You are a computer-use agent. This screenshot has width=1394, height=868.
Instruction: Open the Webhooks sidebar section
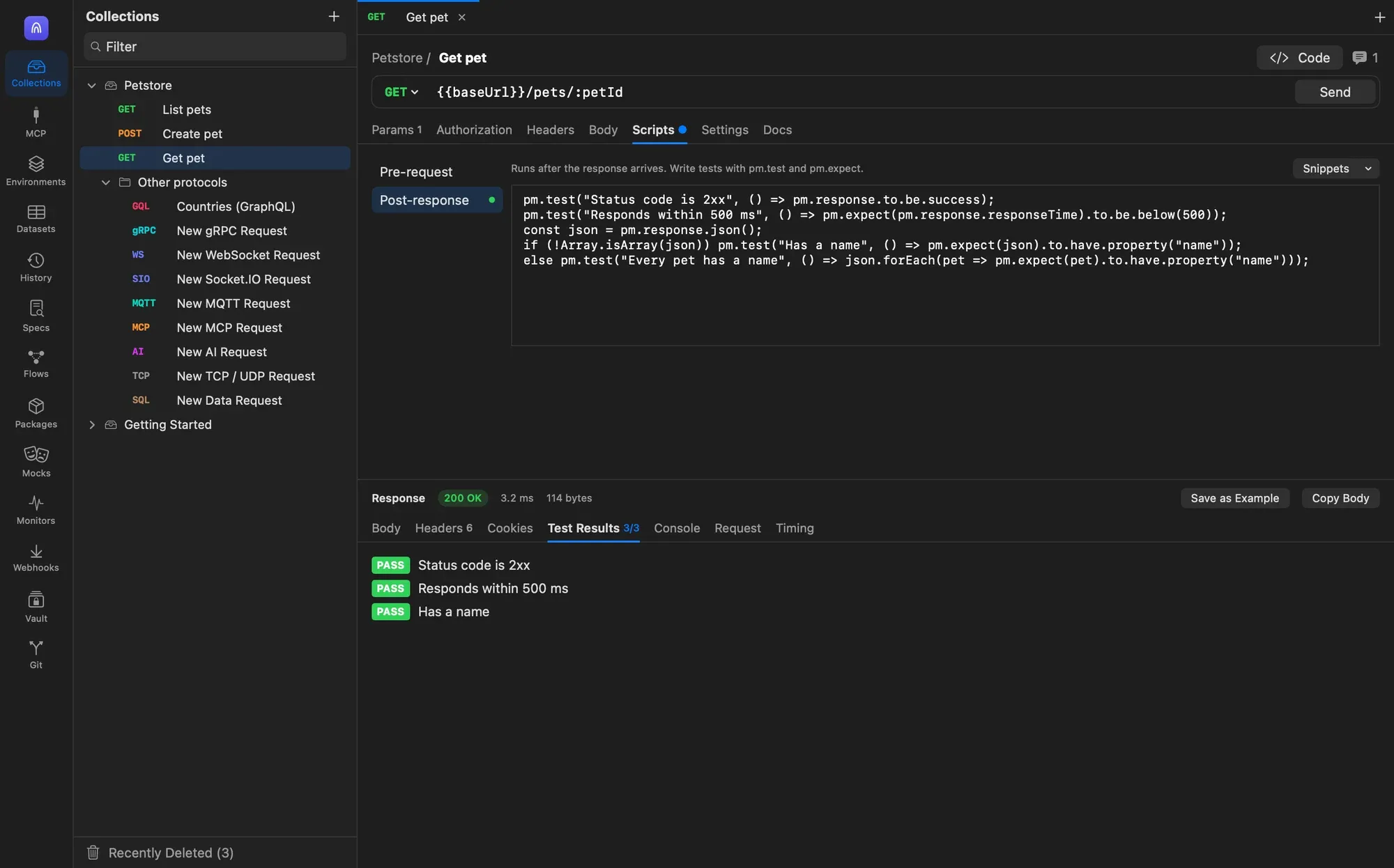pyautogui.click(x=36, y=558)
